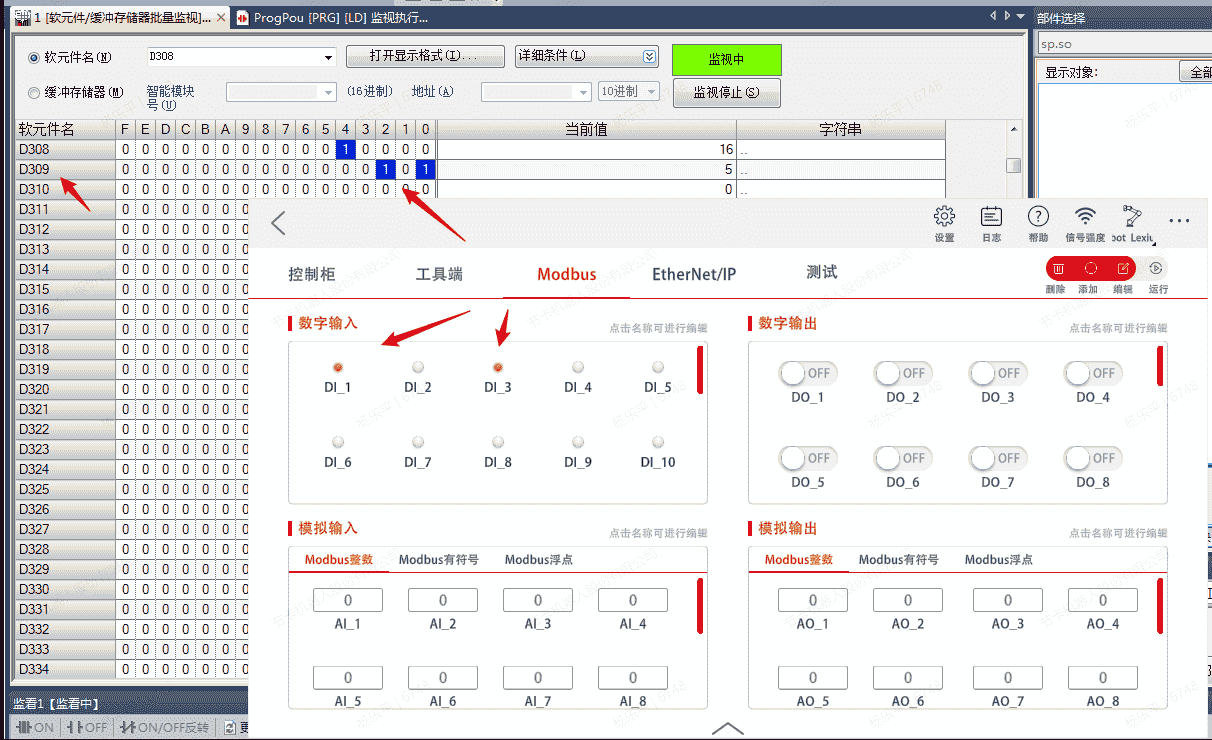Image resolution: width=1212 pixels, height=740 pixels.
Task: Select the 缓冲存储器 radio button
Action: tap(34, 92)
